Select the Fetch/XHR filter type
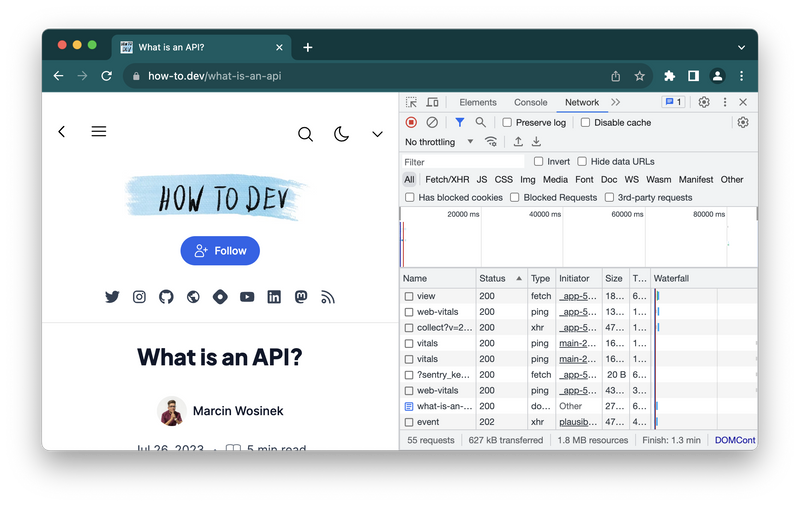 point(447,180)
